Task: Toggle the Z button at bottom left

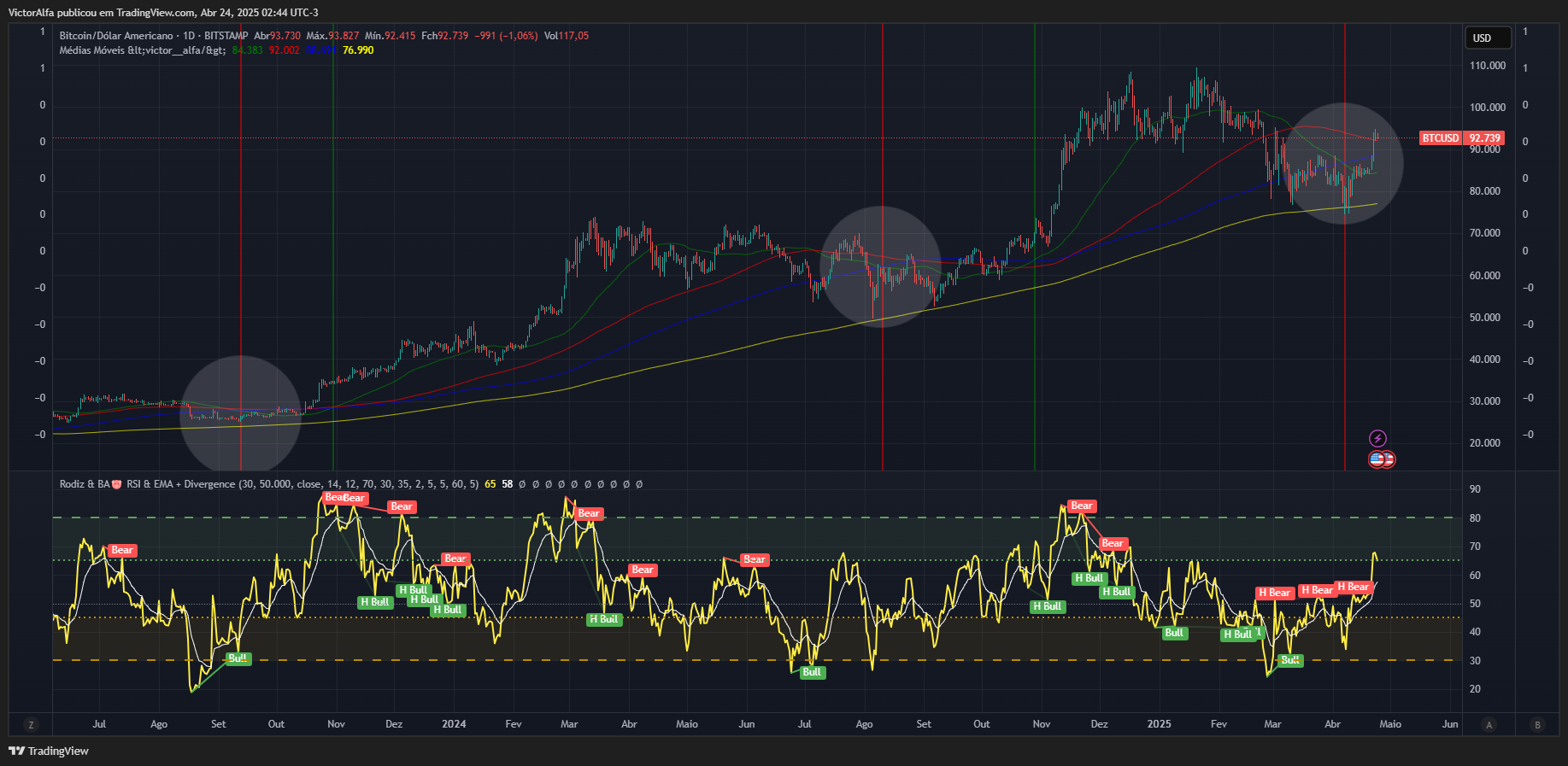Action: click(31, 725)
